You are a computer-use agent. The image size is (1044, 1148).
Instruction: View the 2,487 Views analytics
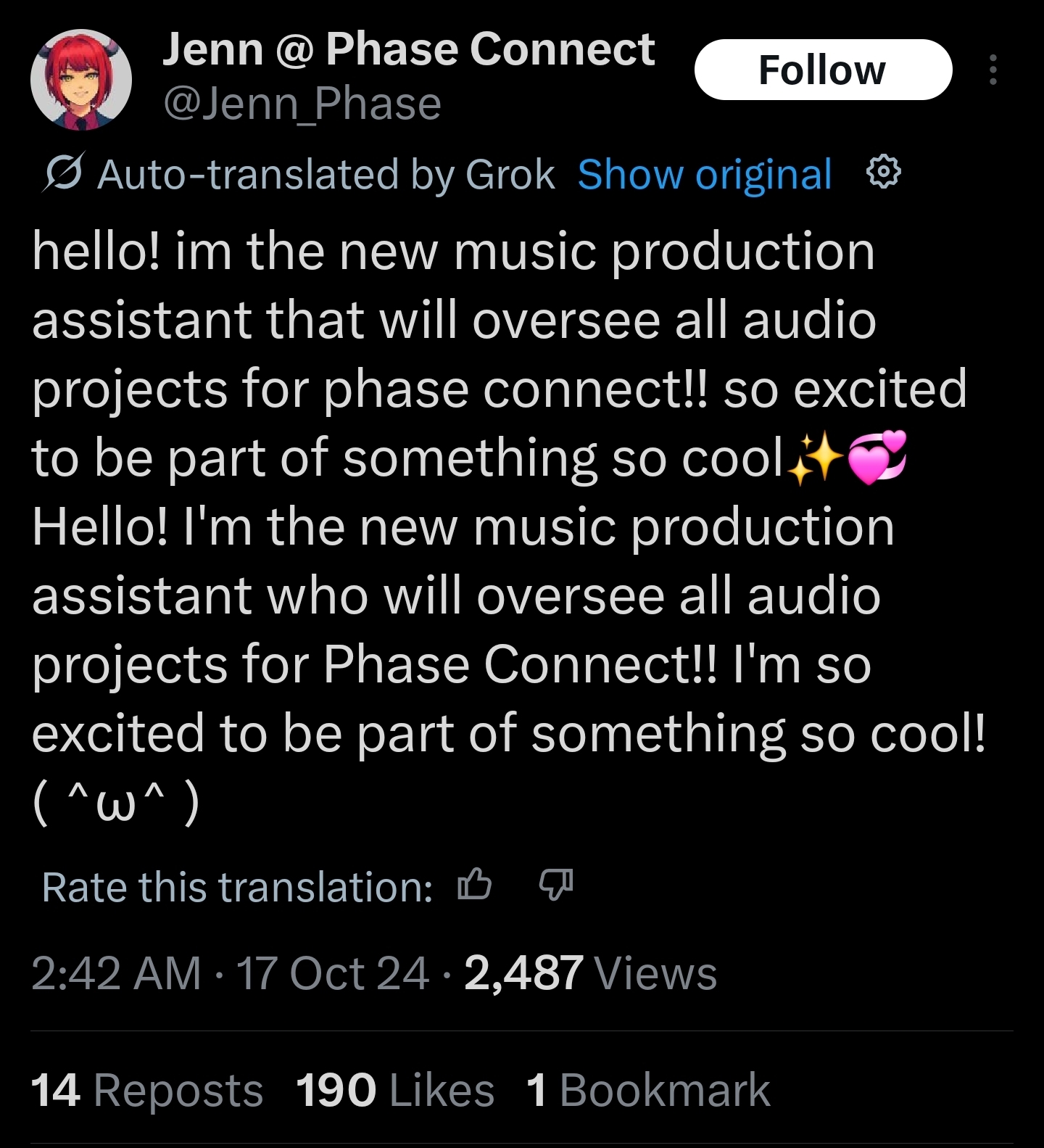590,973
